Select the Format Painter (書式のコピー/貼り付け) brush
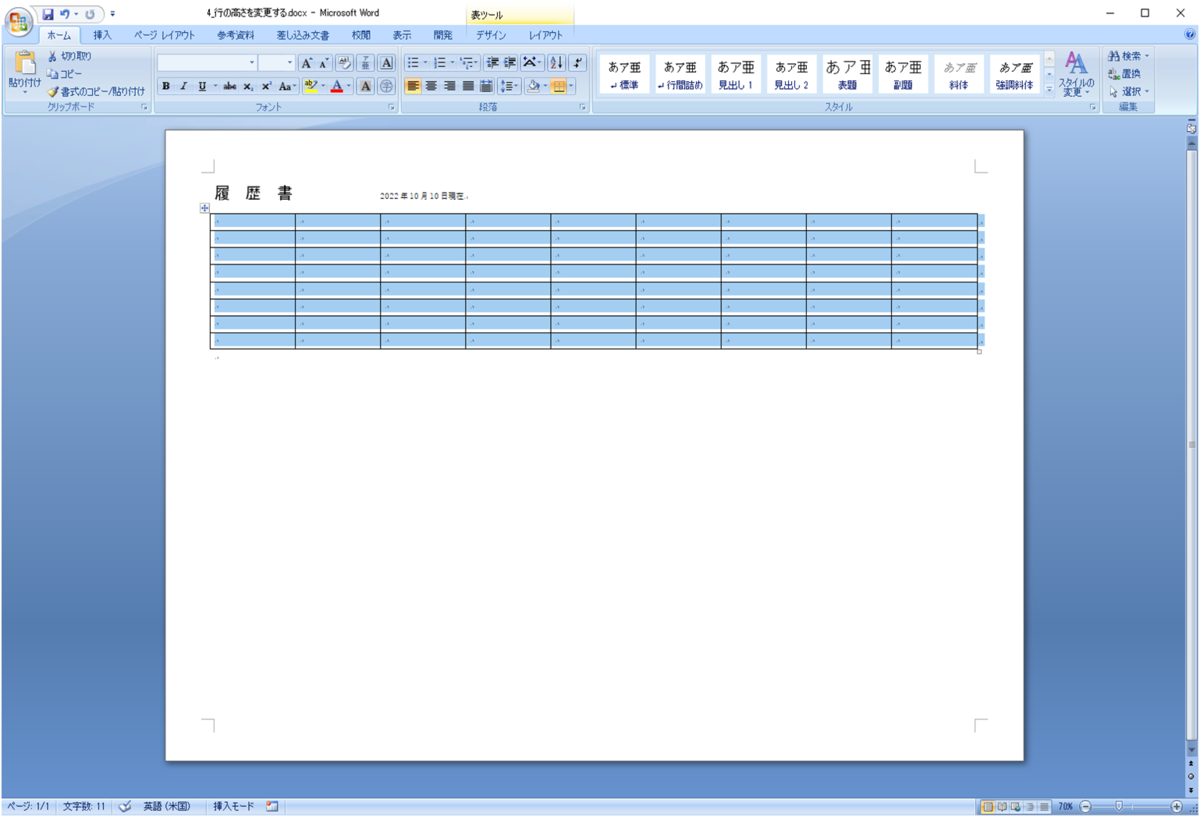 point(53,91)
